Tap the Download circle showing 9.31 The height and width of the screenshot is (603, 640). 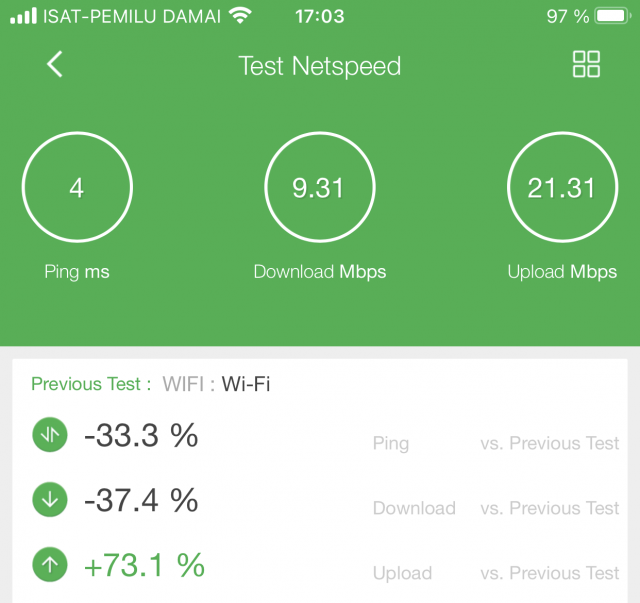[320, 187]
